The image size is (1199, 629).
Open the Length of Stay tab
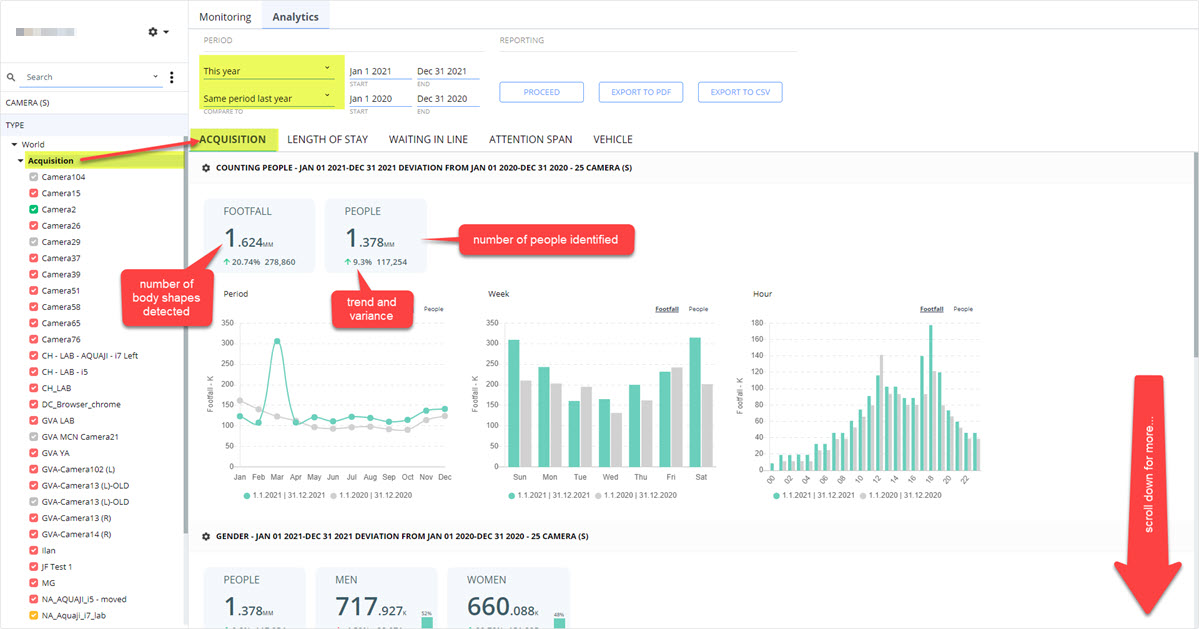[x=327, y=139]
